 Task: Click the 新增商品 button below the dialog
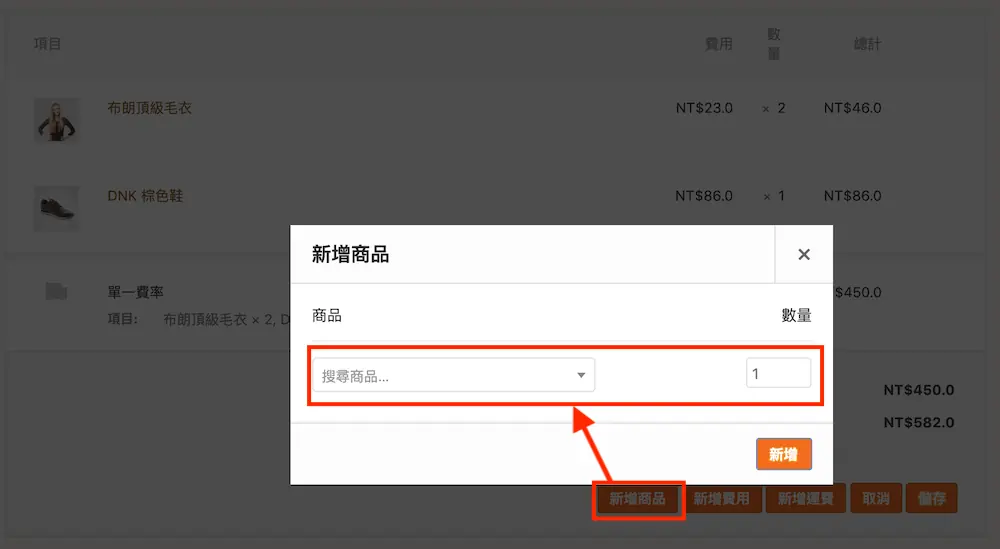click(638, 499)
